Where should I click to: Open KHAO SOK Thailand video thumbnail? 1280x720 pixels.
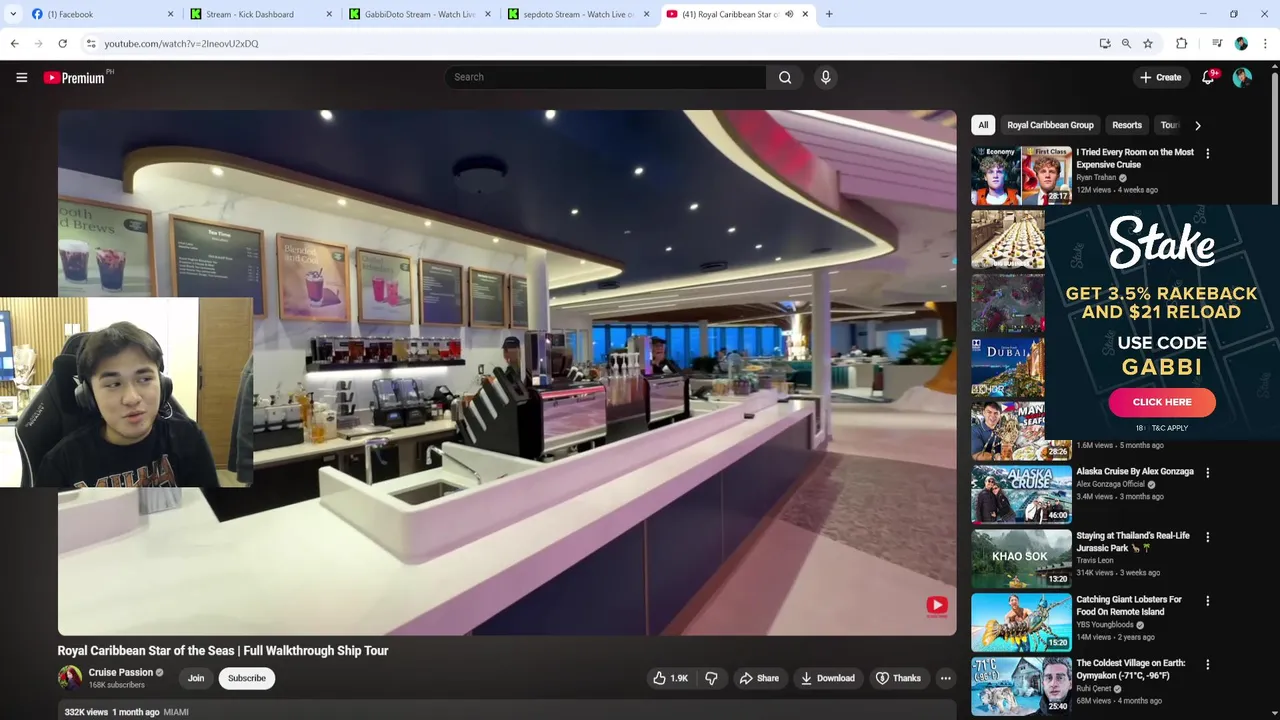[1021, 558]
